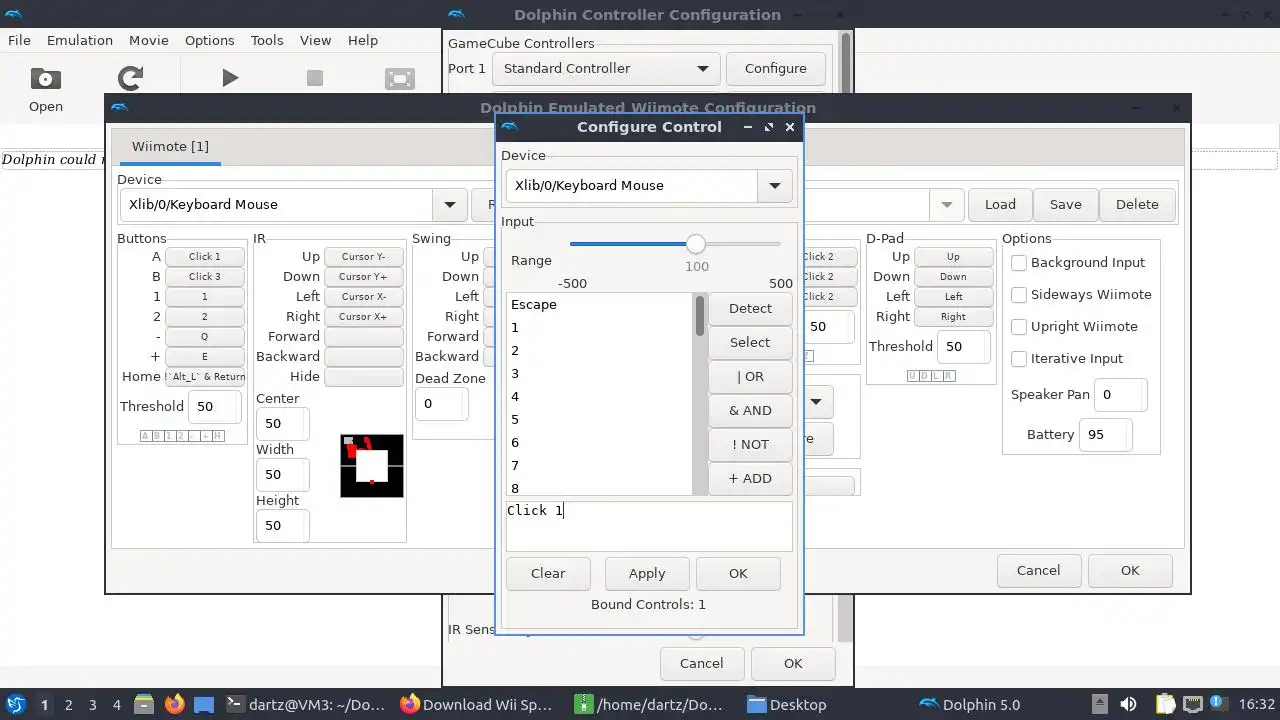Image resolution: width=1280 pixels, height=720 pixels.
Task: Click the | OR operator button
Action: pyautogui.click(x=750, y=376)
